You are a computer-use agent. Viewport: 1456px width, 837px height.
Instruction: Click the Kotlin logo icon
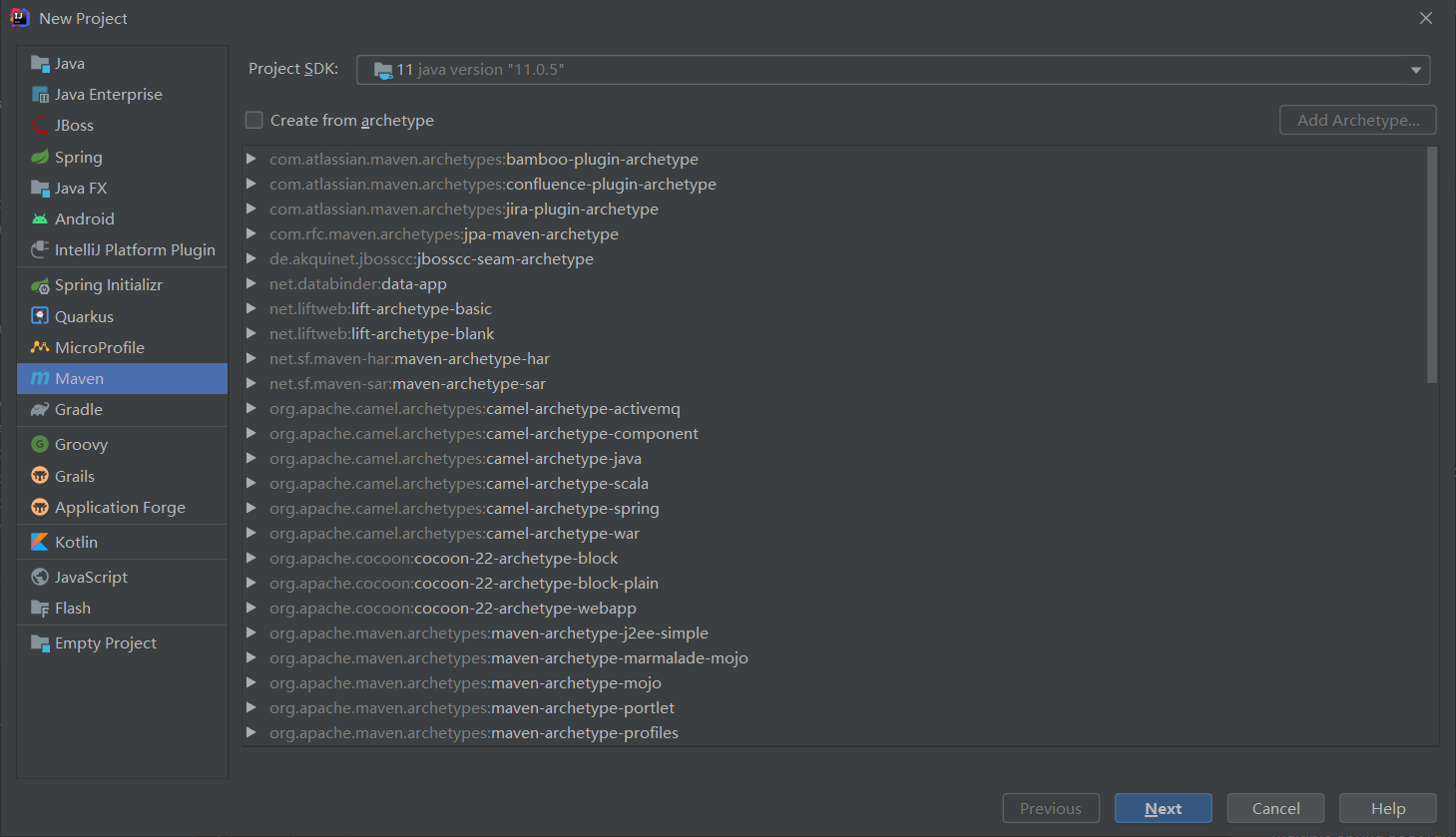40,542
